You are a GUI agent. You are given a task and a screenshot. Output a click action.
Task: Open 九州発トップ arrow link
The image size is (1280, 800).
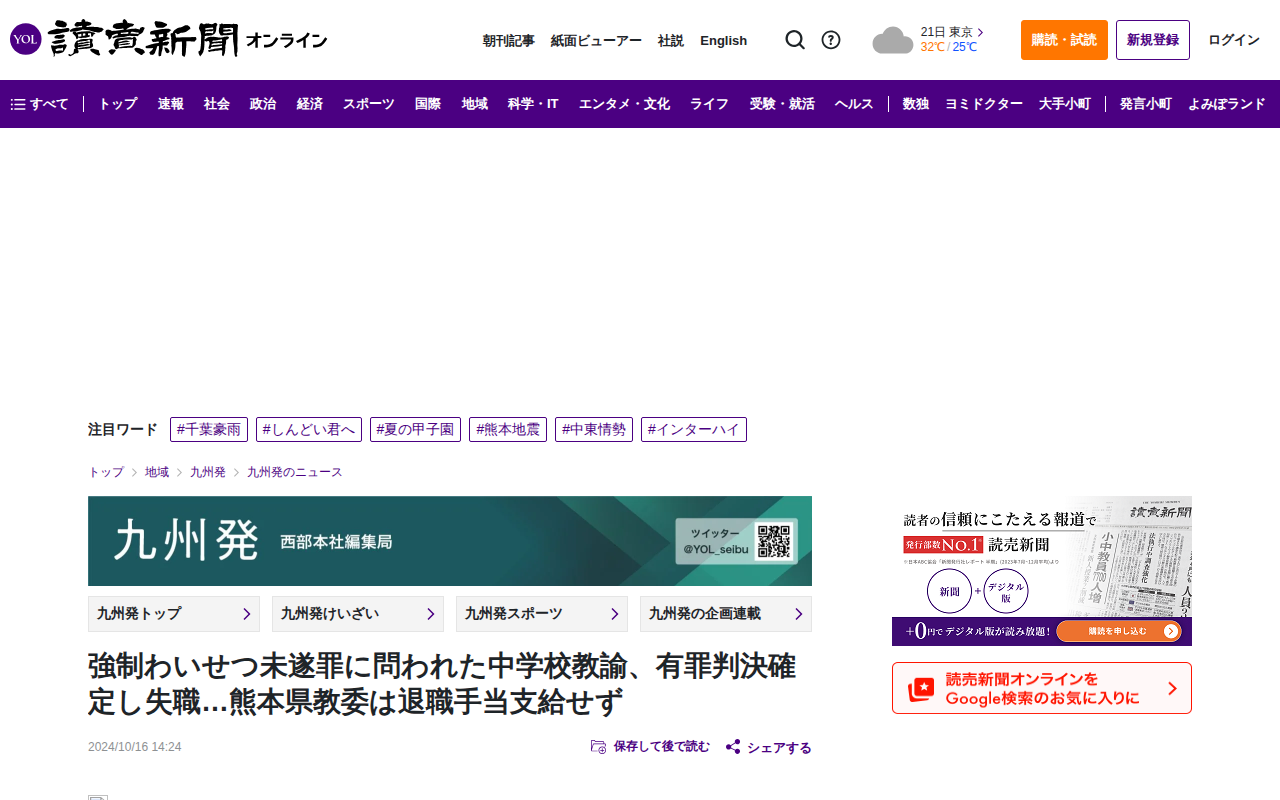click(174, 614)
